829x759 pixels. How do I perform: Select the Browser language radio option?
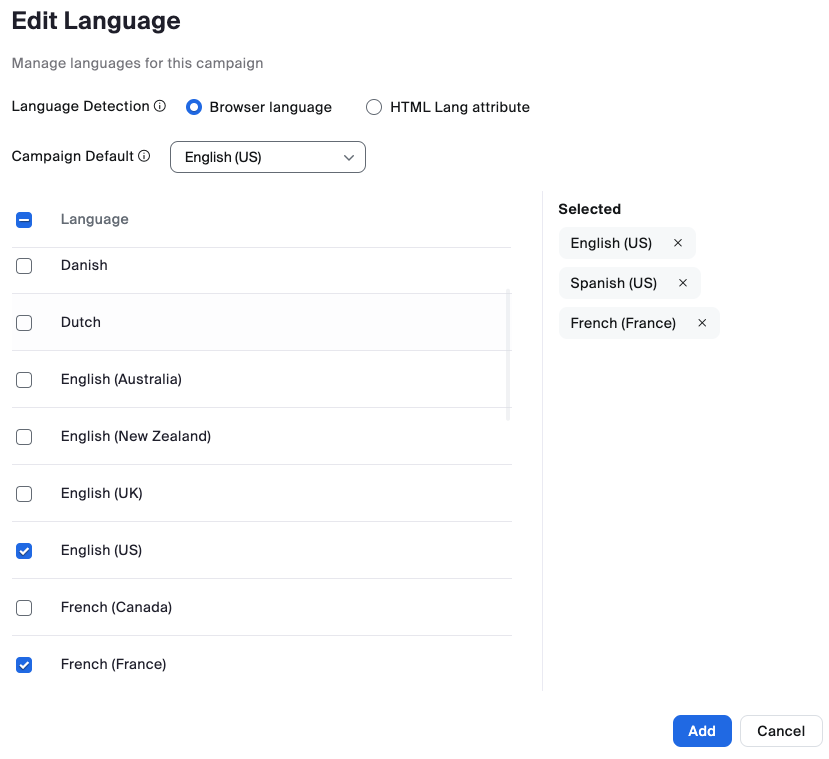[x=194, y=107]
